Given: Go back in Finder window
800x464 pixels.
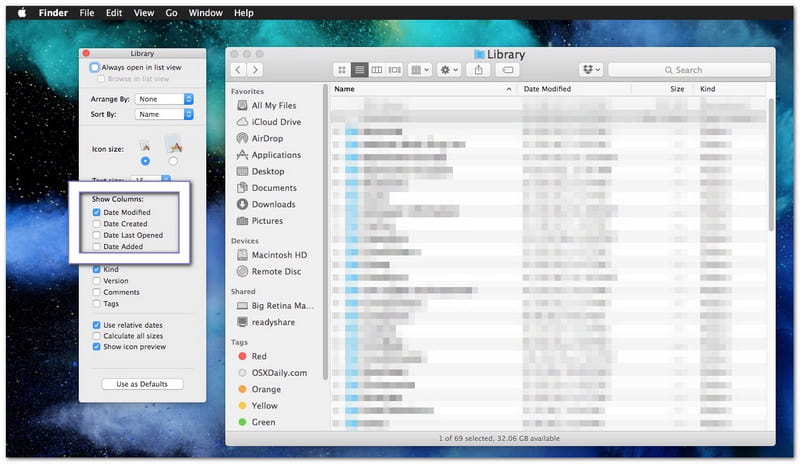Looking at the screenshot, I should point(238,70).
